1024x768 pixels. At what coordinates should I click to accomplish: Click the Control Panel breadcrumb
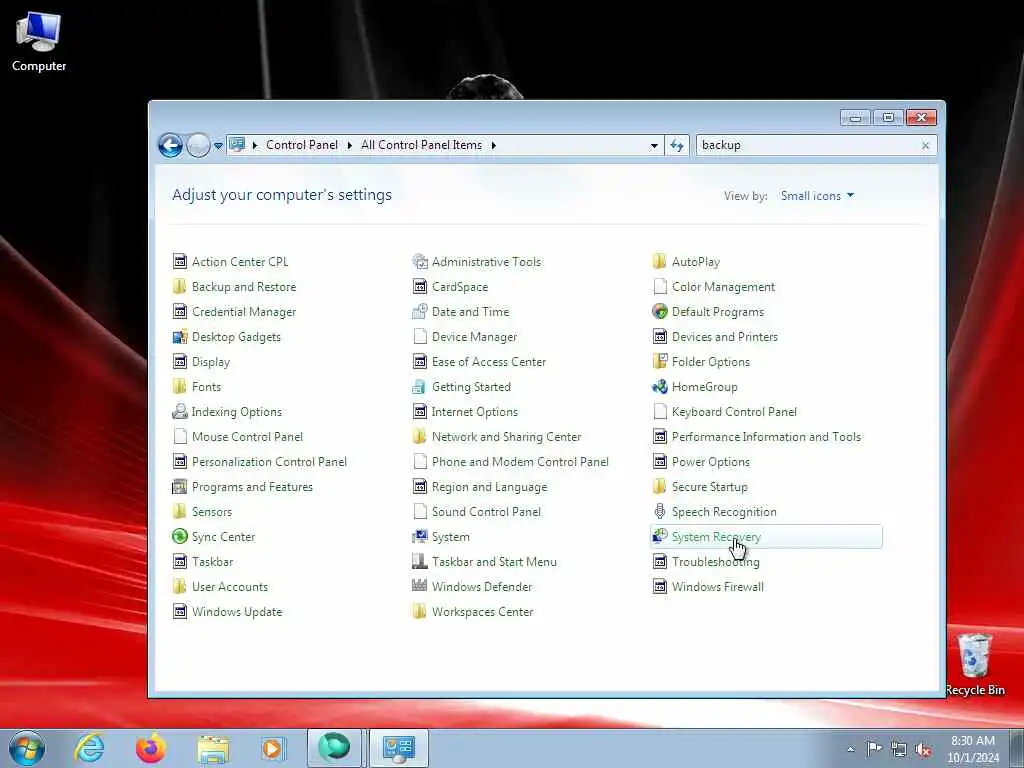click(x=302, y=145)
